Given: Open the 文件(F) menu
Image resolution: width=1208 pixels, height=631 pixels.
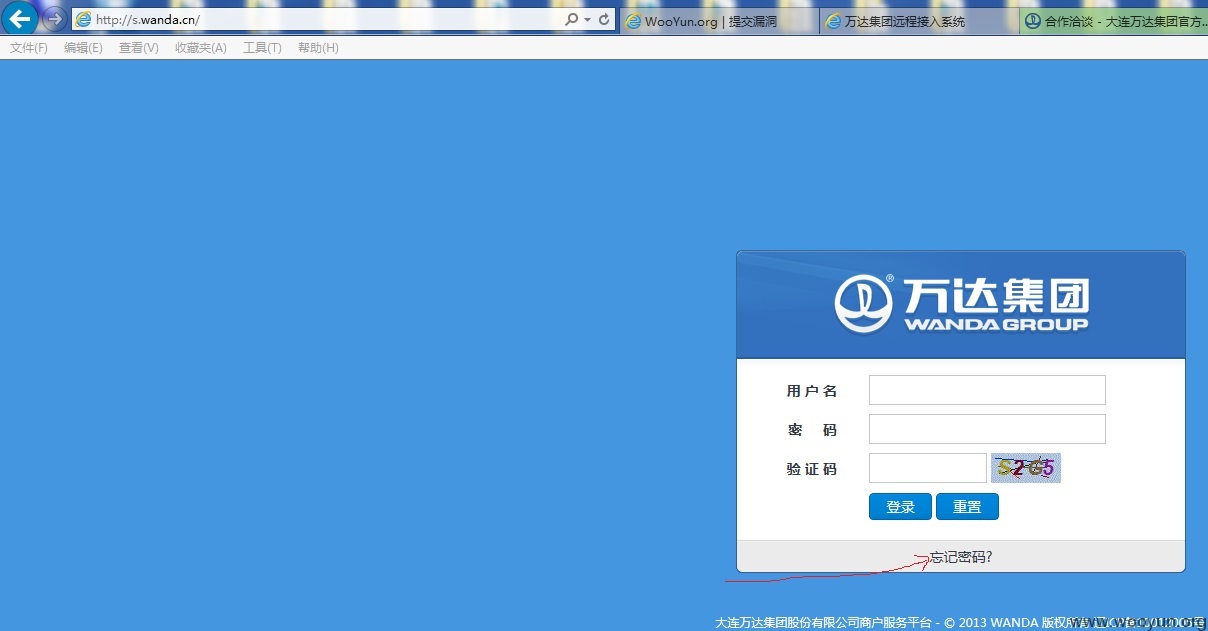Looking at the screenshot, I should [x=29, y=48].
